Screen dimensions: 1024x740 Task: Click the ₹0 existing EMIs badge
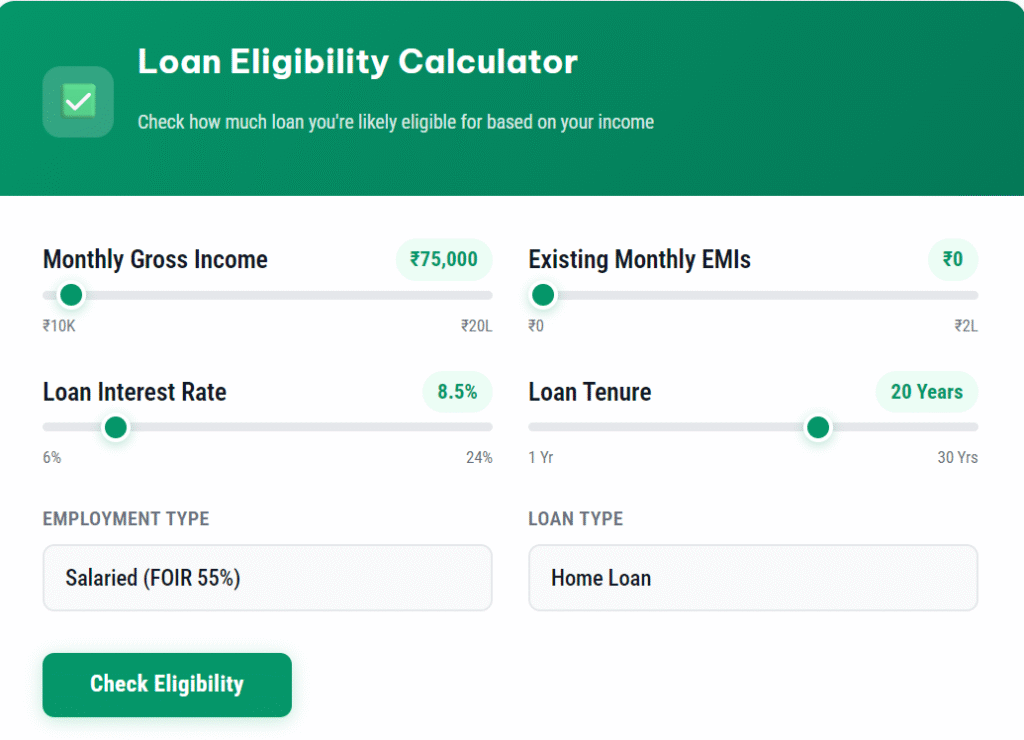coord(952,259)
